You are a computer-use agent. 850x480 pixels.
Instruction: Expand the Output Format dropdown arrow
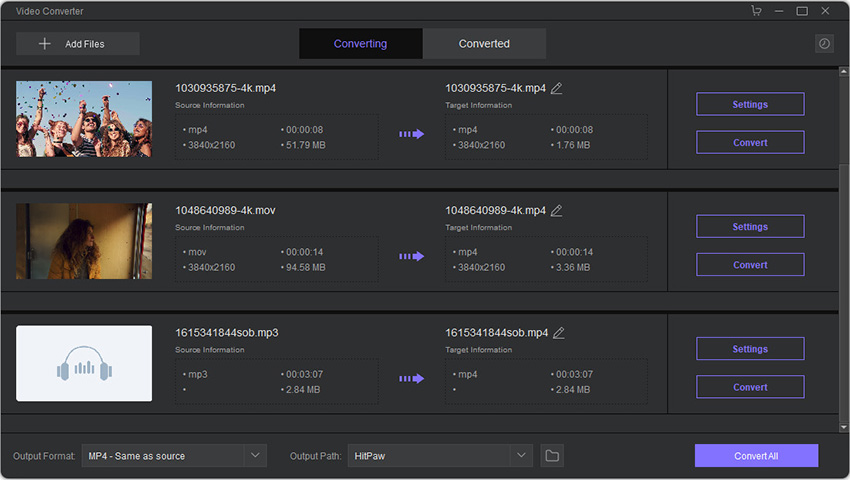coord(255,456)
